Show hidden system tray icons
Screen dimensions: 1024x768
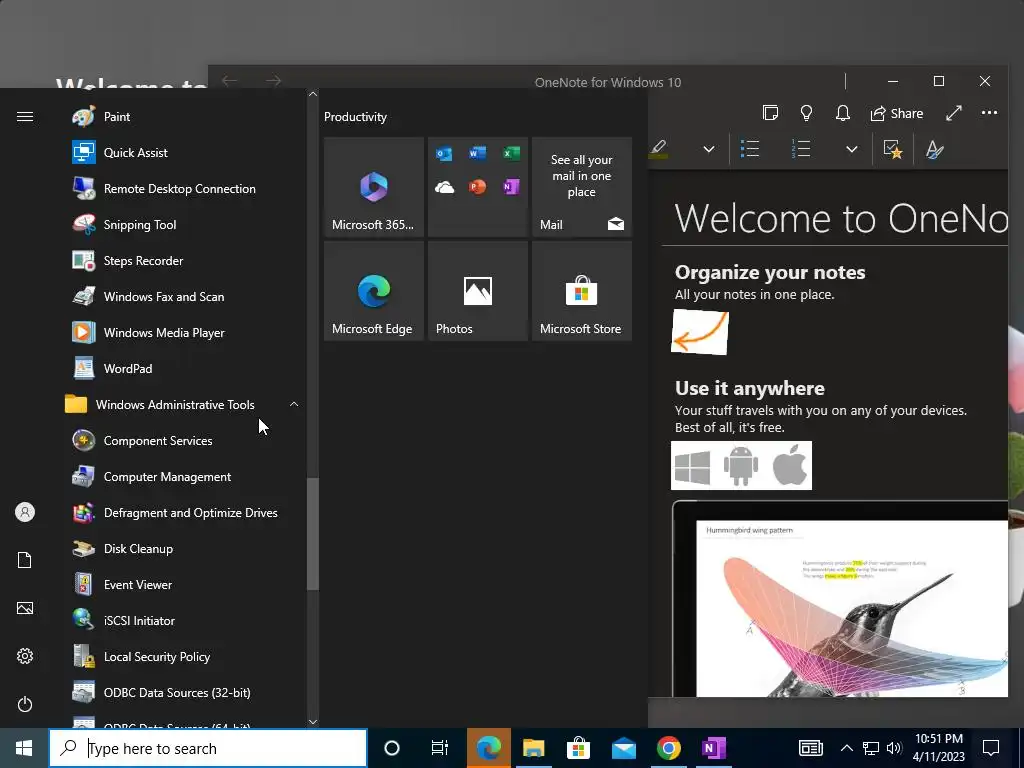tap(846, 748)
